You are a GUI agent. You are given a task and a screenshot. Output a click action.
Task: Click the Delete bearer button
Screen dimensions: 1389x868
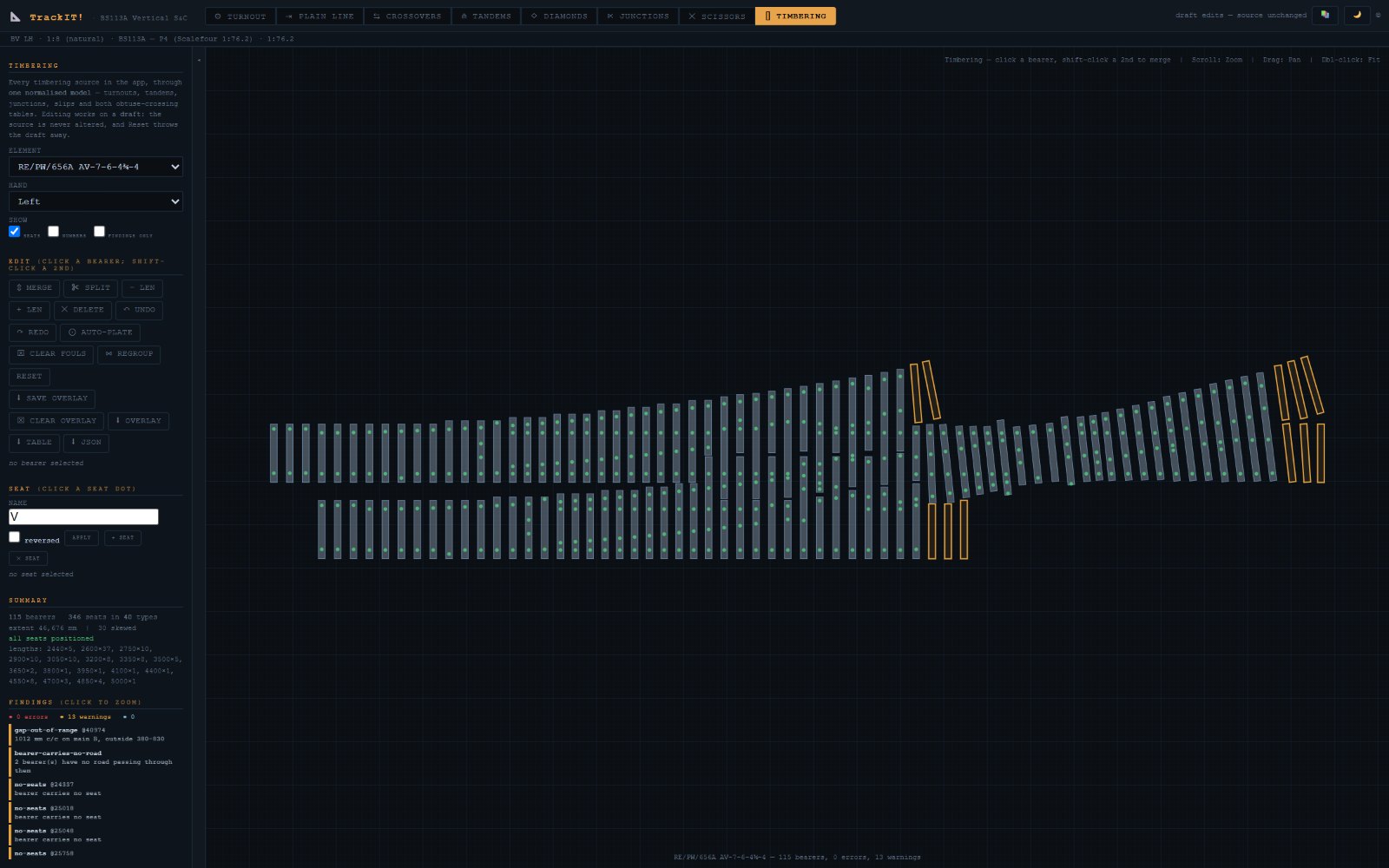tap(82, 310)
